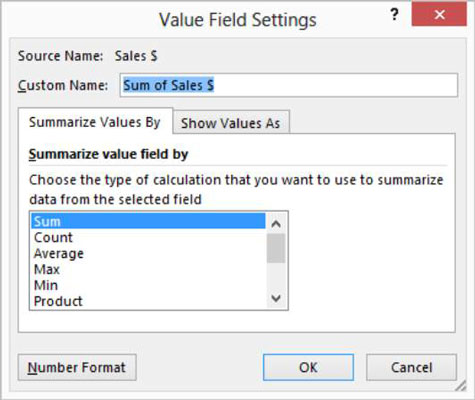This screenshot has height=400, width=475.
Task: Choose Average in the calculation list
Action: [x=148, y=253]
